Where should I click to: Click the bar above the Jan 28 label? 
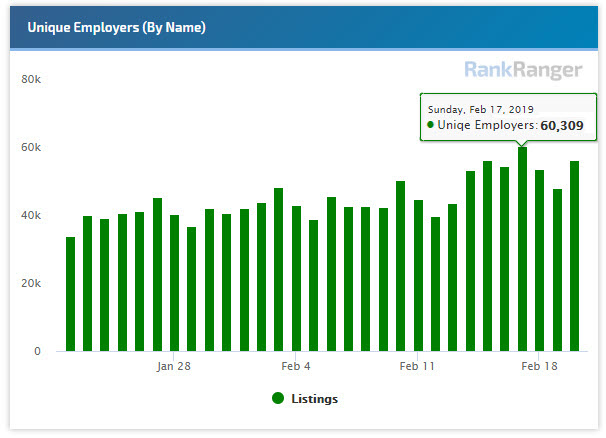(x=175, y=283)
